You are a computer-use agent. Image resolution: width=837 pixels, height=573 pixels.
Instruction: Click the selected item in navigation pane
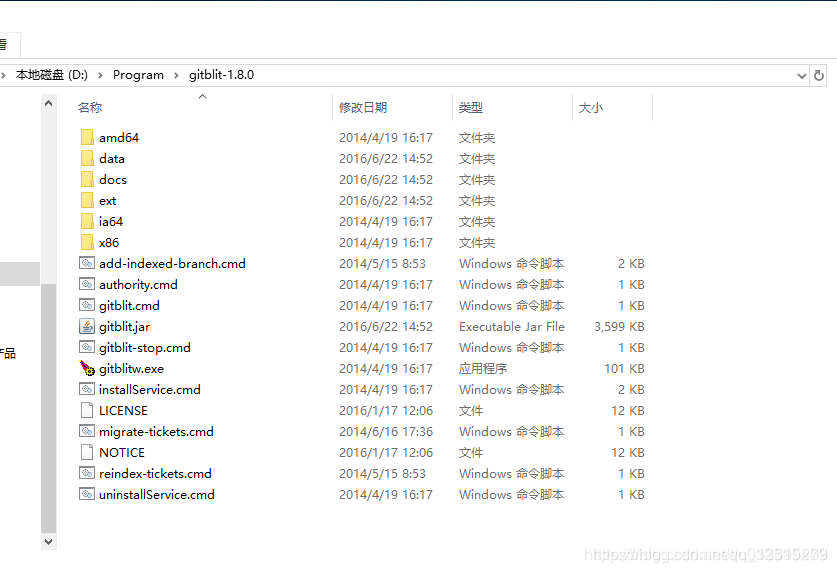coord(20,274)
